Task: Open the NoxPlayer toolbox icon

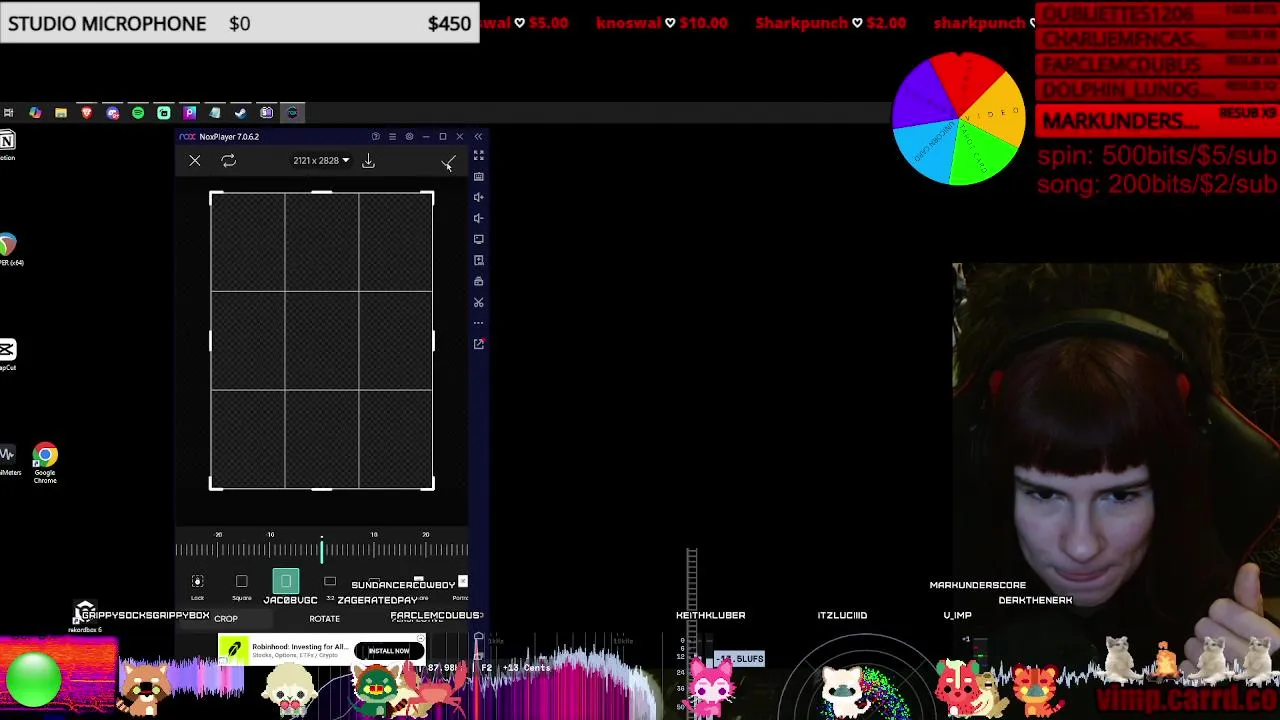Action: (x=478, y=281)
